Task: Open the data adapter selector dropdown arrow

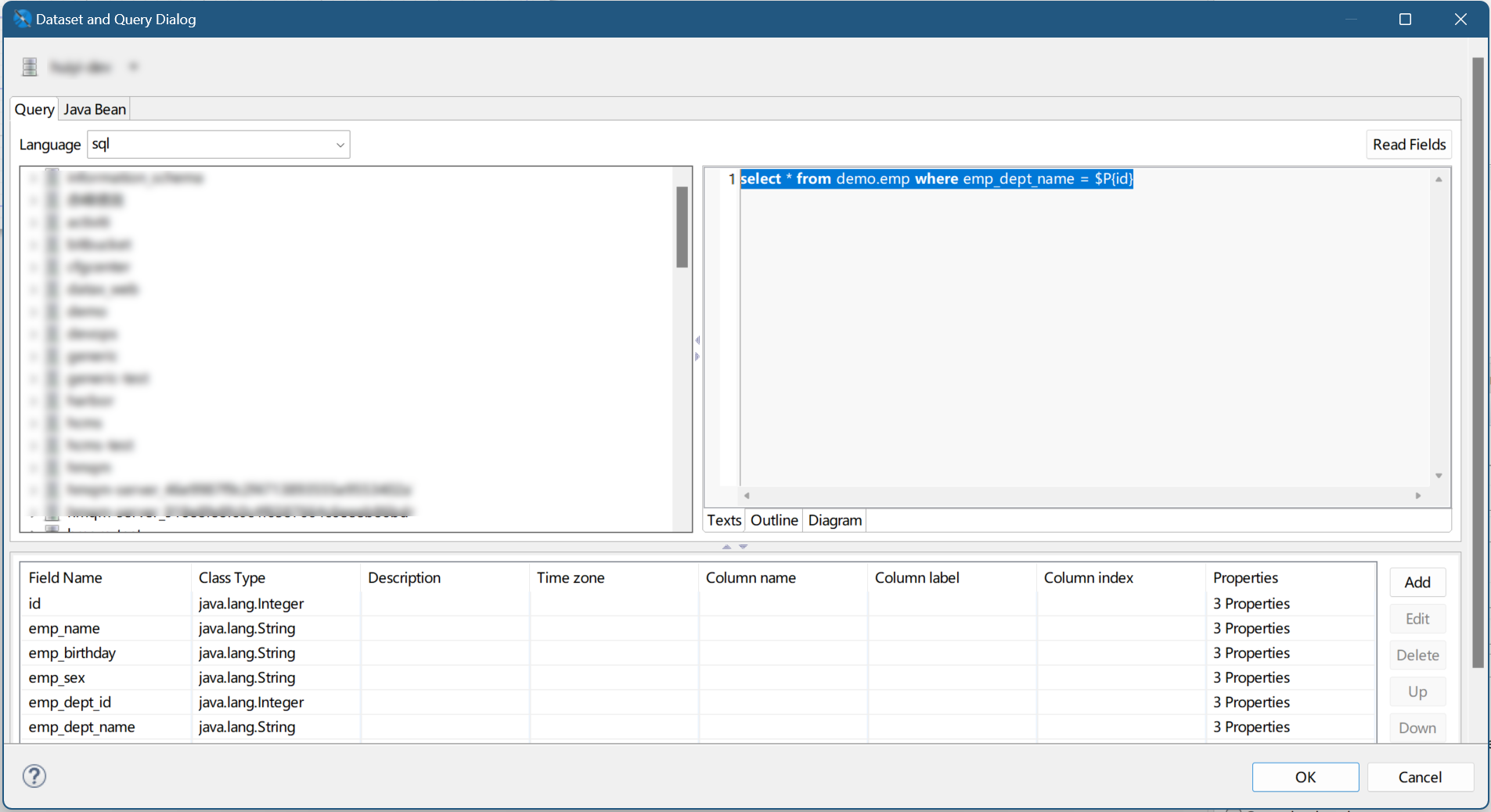Action: click(134, 67)
